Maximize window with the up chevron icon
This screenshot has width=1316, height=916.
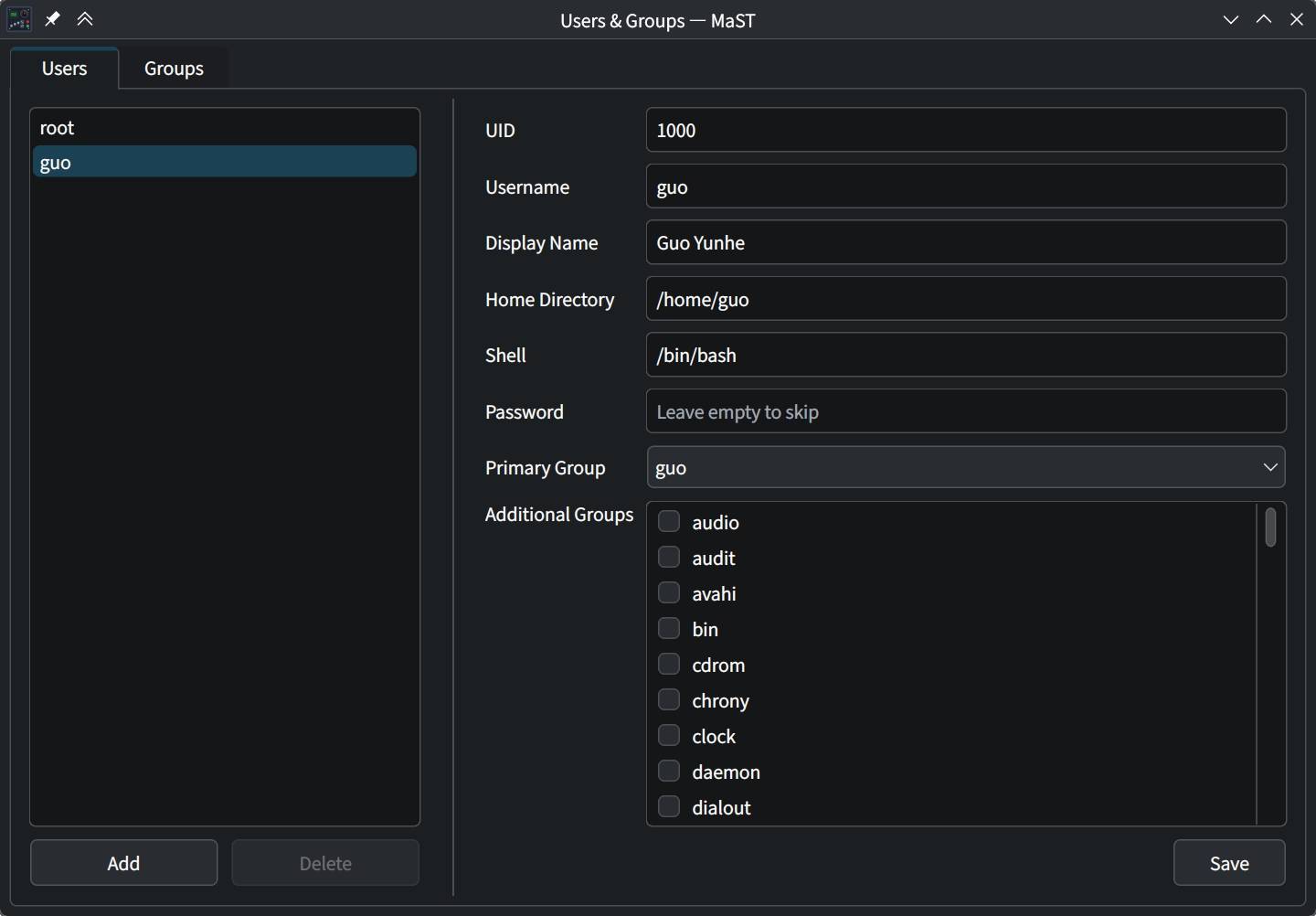[x=1264, y=19]
